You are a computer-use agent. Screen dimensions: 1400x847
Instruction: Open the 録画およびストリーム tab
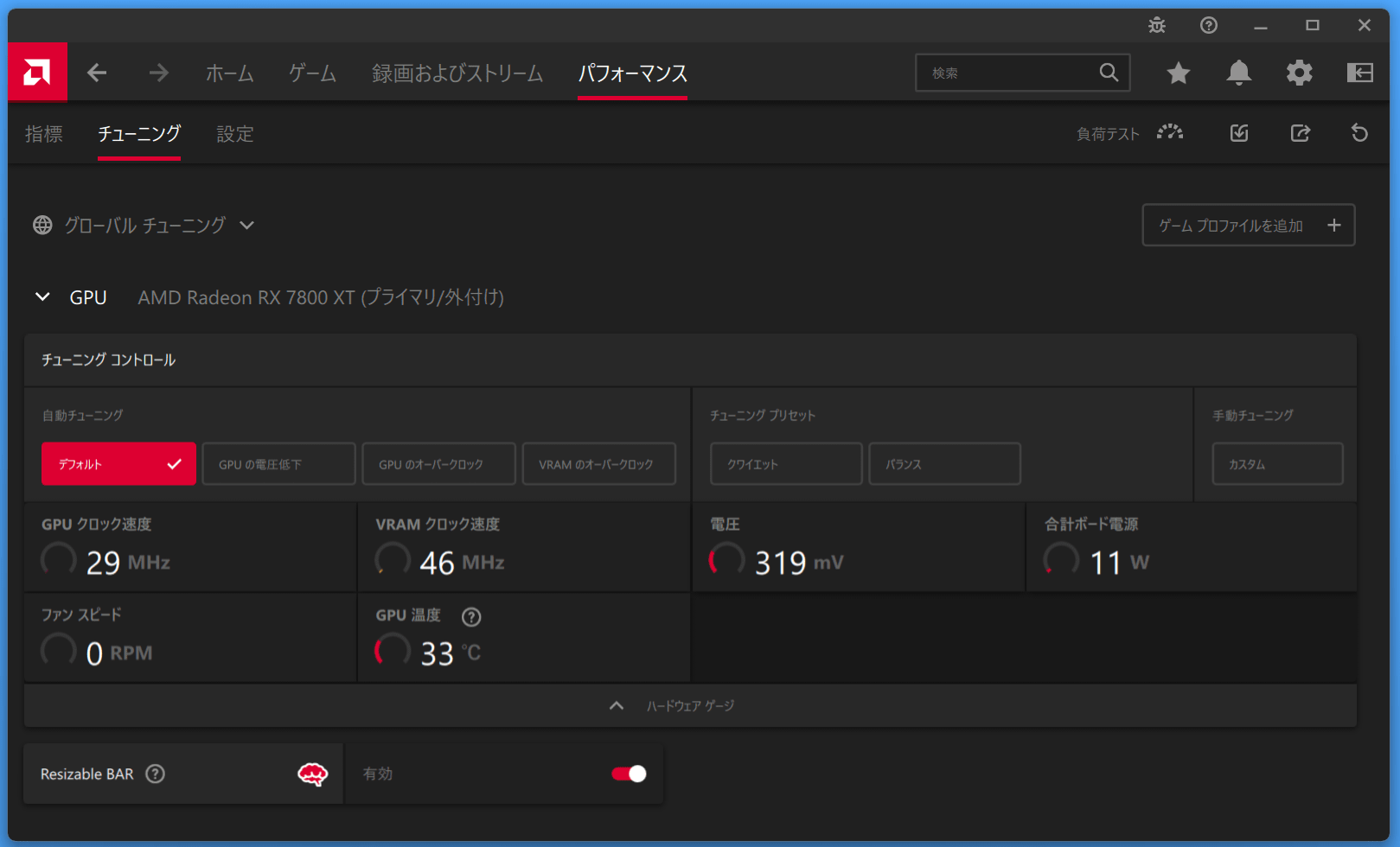(x=457, y=73)
